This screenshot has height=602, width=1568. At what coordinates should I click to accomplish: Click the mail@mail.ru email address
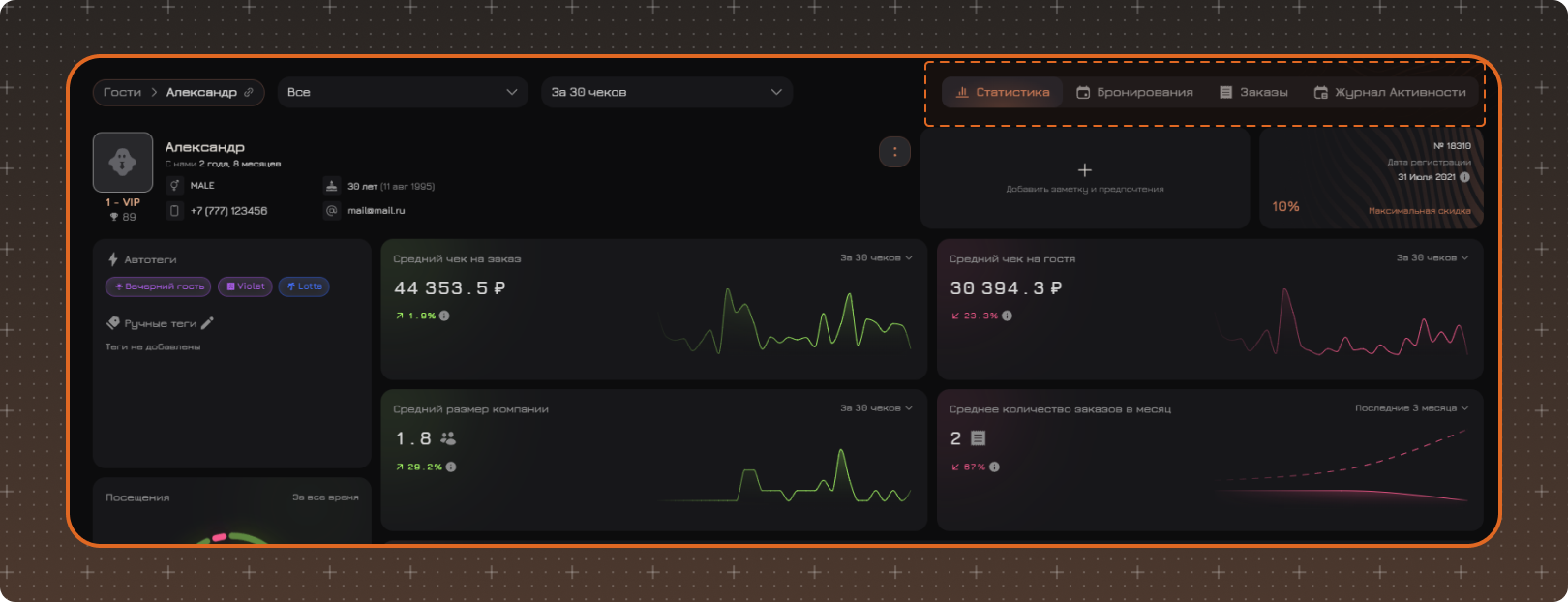click(377, 210)
